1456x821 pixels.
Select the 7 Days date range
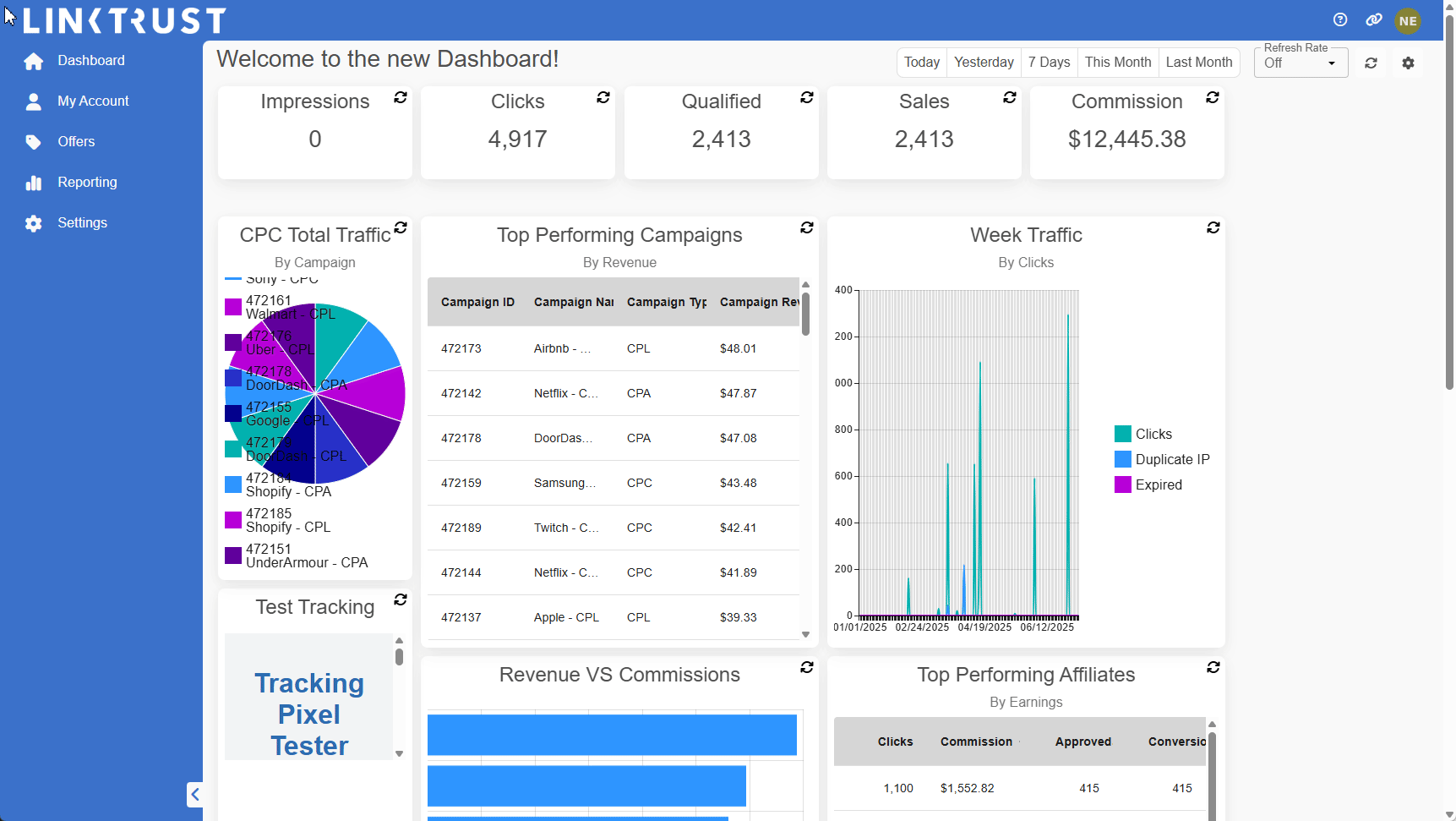pos(1049,63)
